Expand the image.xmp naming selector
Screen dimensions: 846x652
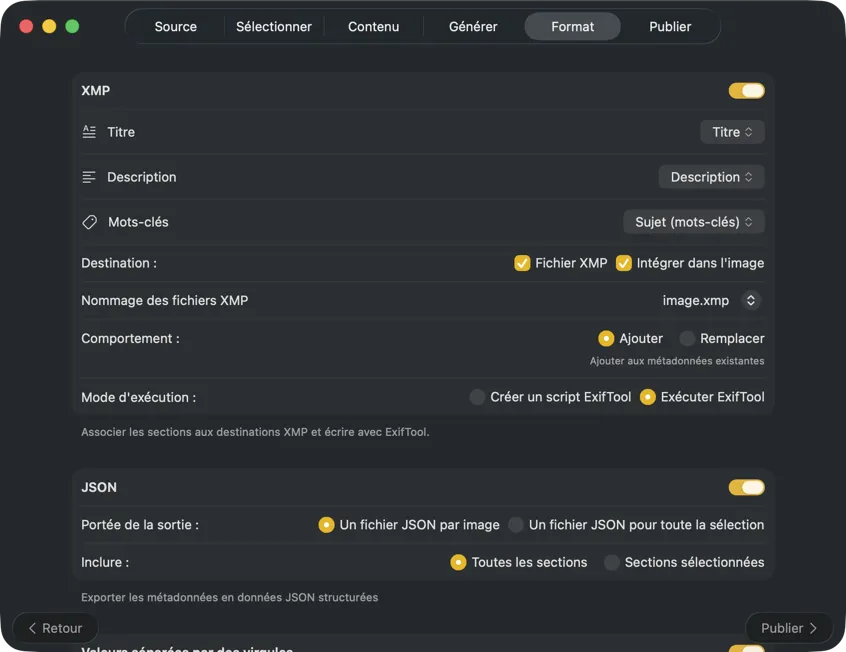pyautogui.click(x=751, y=300)
